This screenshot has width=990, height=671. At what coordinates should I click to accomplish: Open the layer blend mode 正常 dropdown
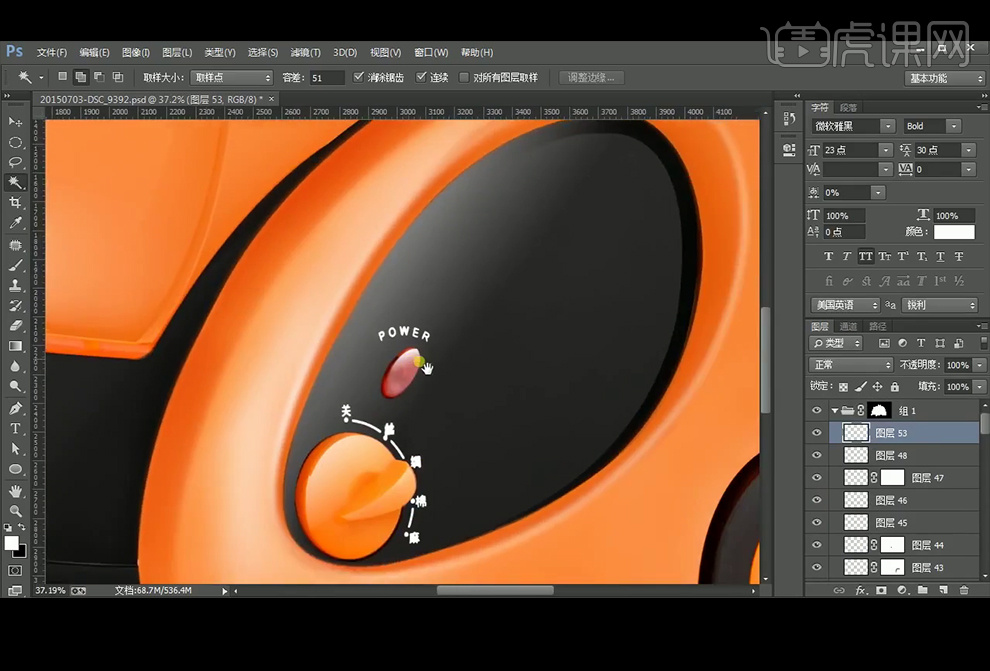[851, 365]
